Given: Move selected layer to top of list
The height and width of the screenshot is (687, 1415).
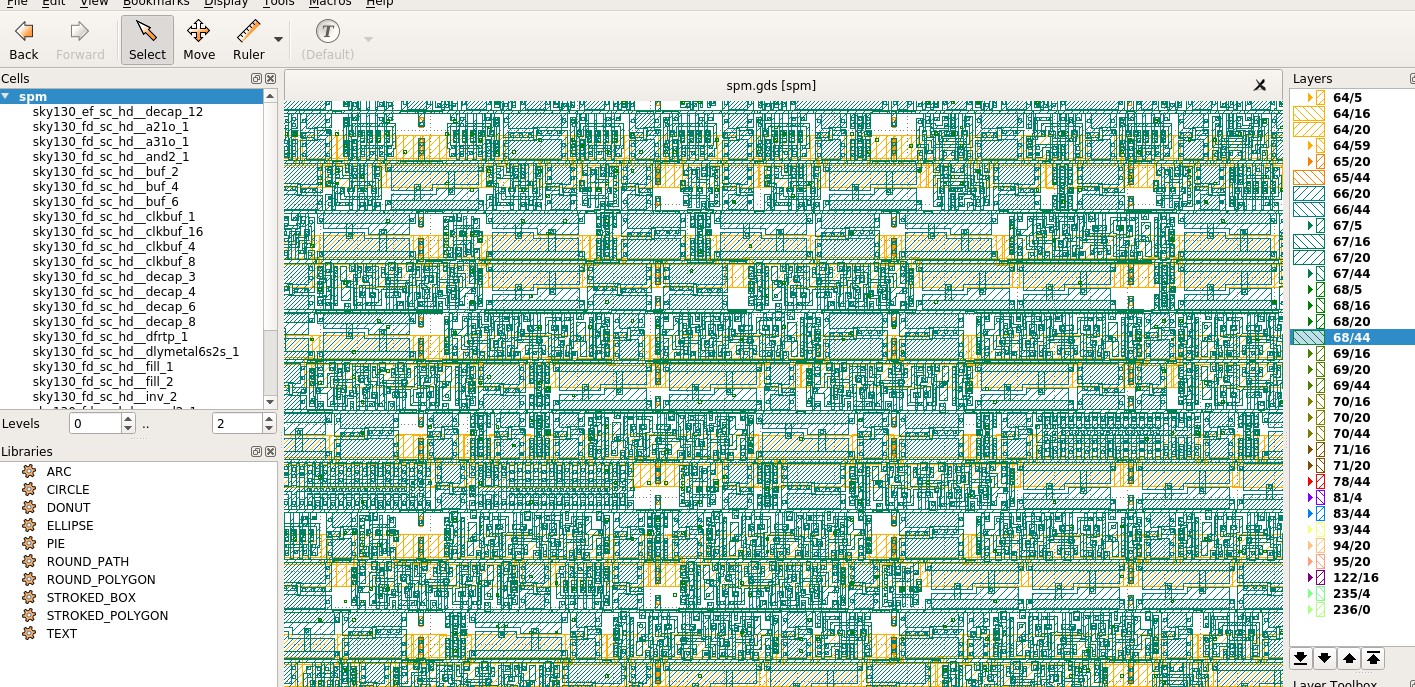Looking at the screenshot, I should [1373, 658].
